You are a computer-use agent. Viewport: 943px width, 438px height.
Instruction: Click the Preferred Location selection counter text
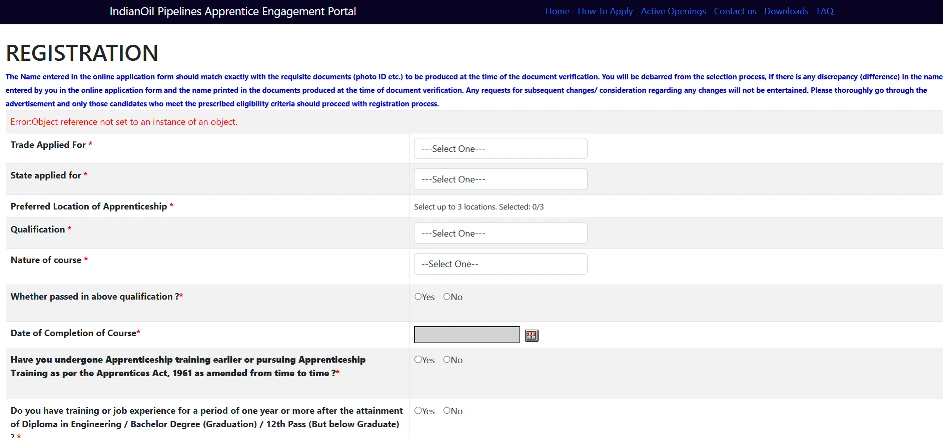point(479,207)
